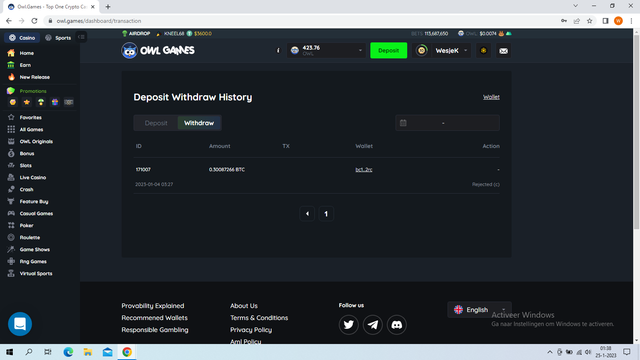Open Recommened Wallets link

pyautogui.click(x=154, y=318)
